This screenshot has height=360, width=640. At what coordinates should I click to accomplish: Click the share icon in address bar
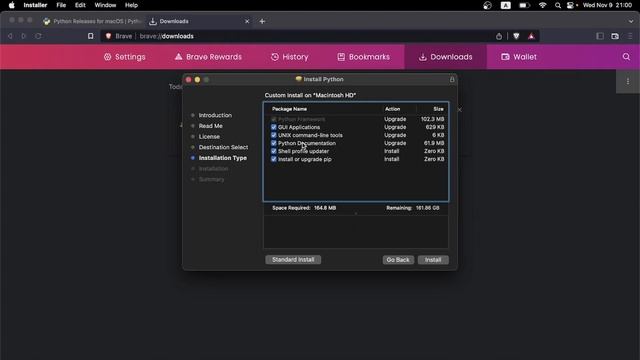pos(499,36)
